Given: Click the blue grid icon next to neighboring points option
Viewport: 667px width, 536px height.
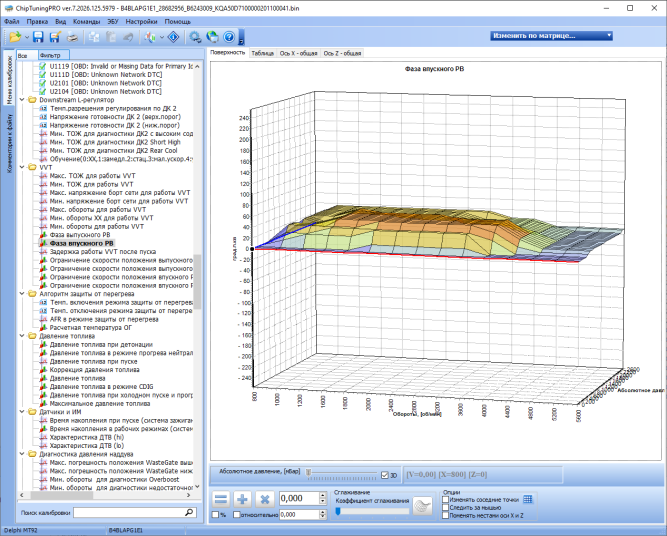Looking at the screenshot, I should 527,499.
